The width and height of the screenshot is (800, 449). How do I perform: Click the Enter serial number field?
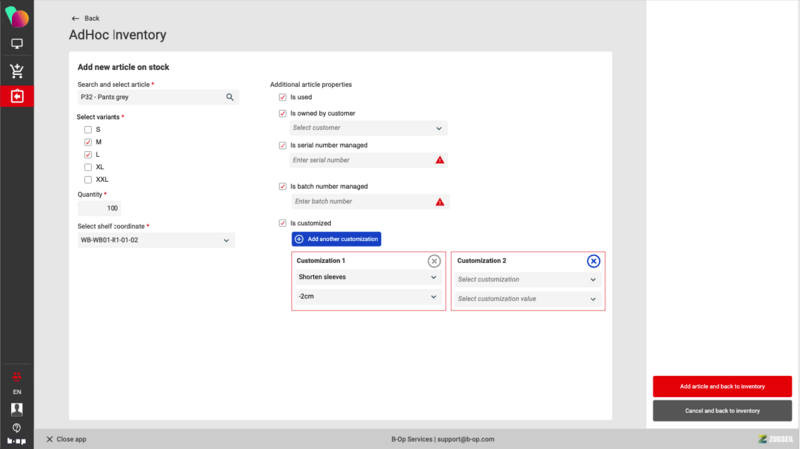(368, 160)
